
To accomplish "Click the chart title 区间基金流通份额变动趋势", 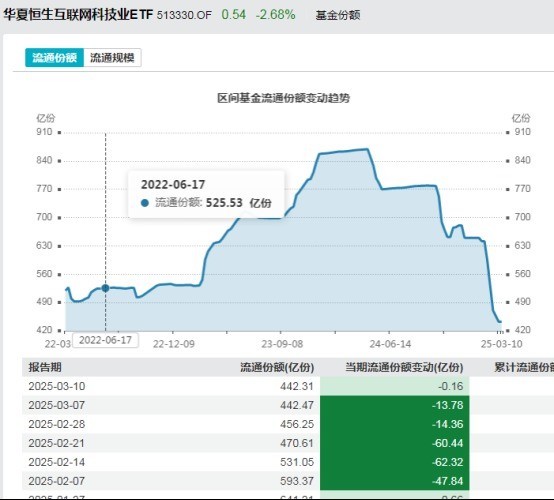I will click(283, 98).
